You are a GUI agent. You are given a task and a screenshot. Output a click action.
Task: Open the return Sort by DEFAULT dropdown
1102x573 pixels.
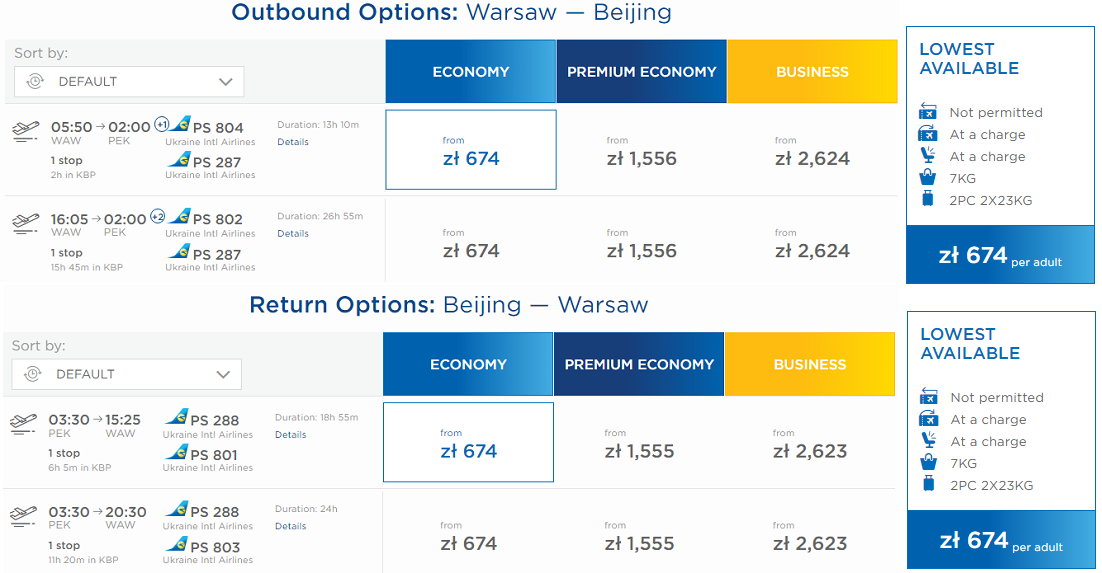(127, 374)
